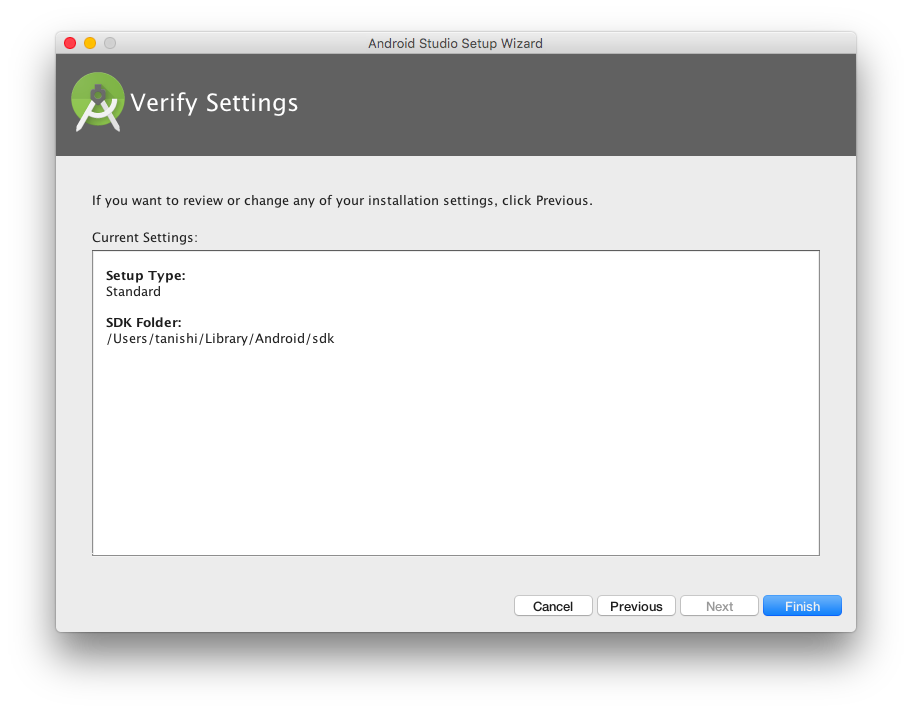Image resolution: width=912 pixels, height=712 pixels.
Task: Click the review installation settings instruction text
Action: click(x=342, y=201)
